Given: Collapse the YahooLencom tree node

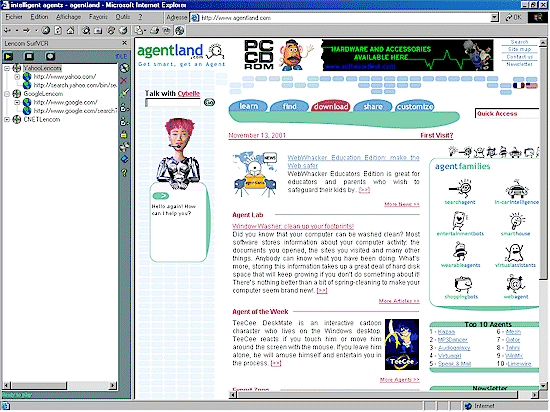Looking at the screenshot, I should (7, 68).
